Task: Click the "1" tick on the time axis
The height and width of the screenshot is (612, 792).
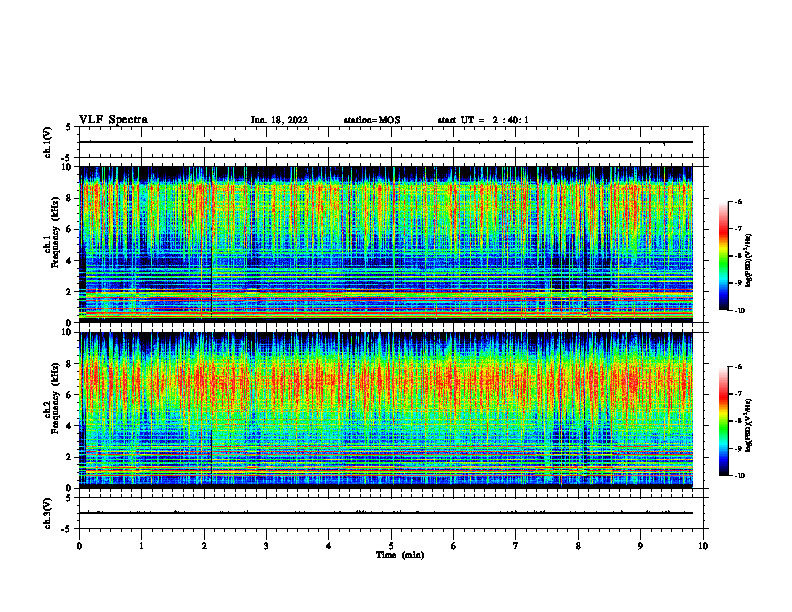Action: tap(141, 546)
